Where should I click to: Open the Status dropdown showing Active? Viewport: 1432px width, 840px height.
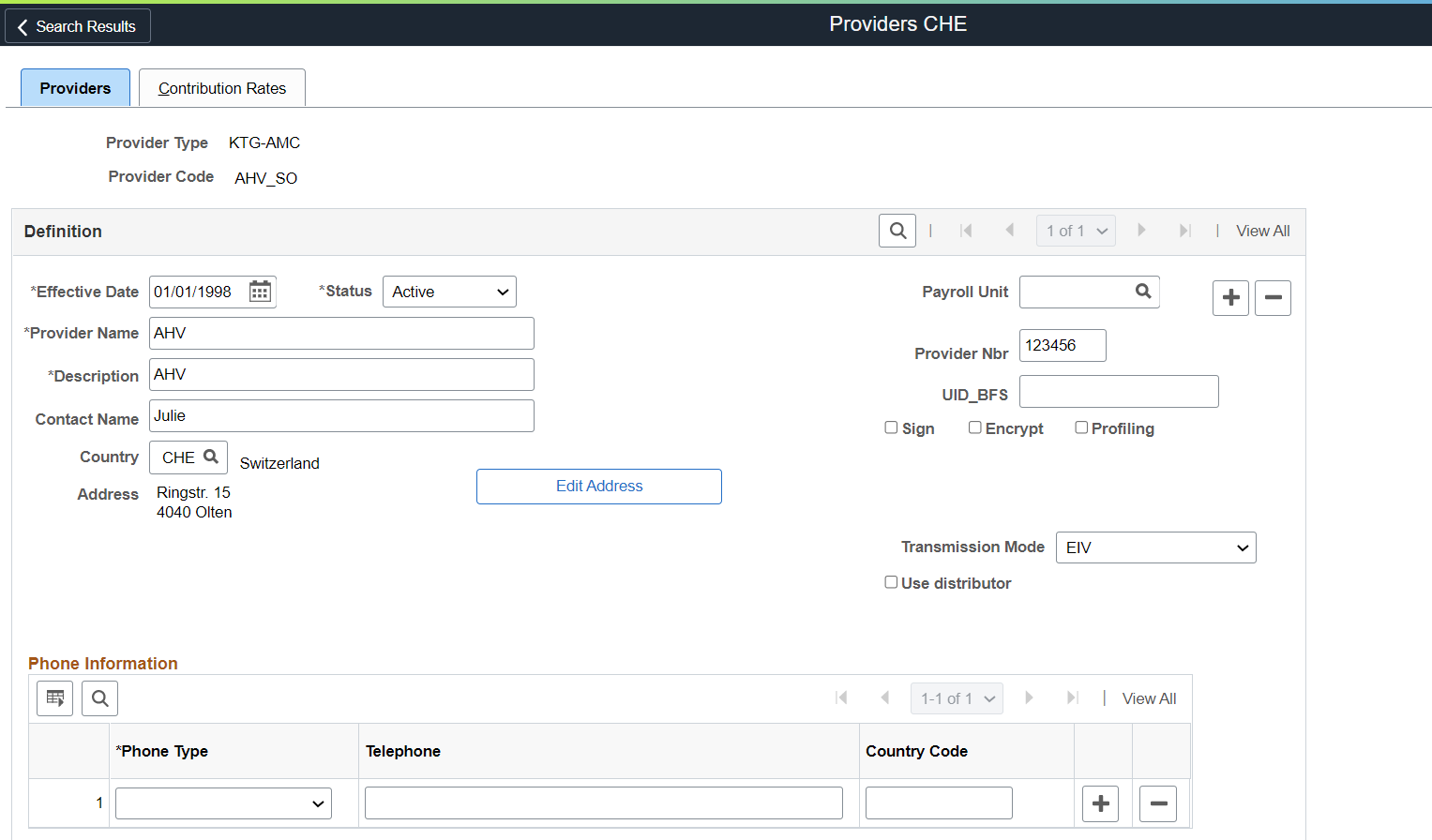click(449, 292)
